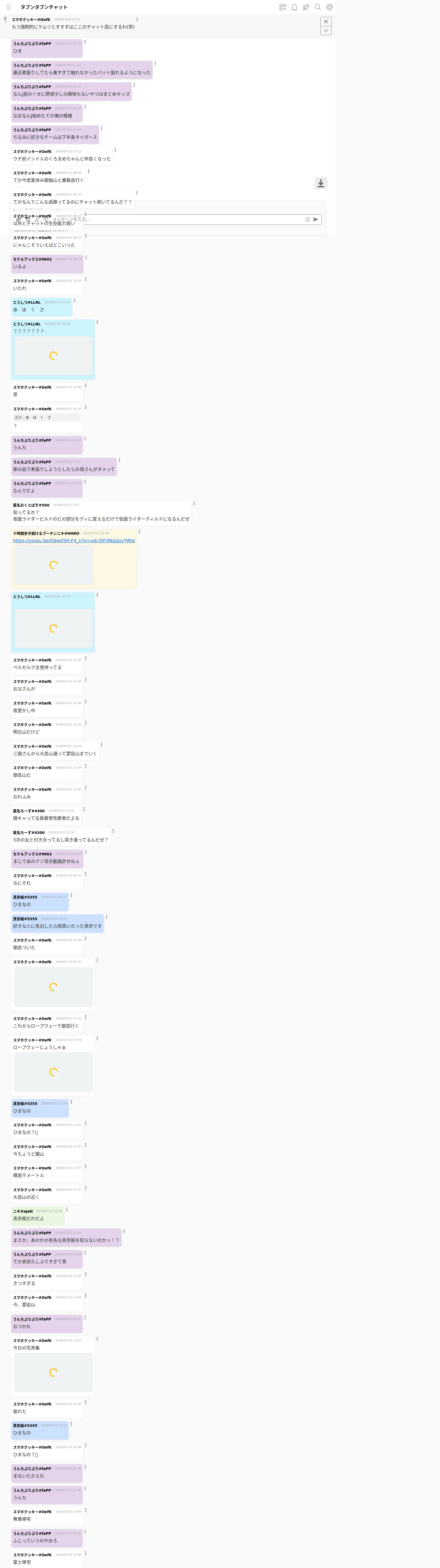Expand the pinned message with the double chevron
Screen dimensions: 440x1568
pyautogui.click(x=326, y=30)
